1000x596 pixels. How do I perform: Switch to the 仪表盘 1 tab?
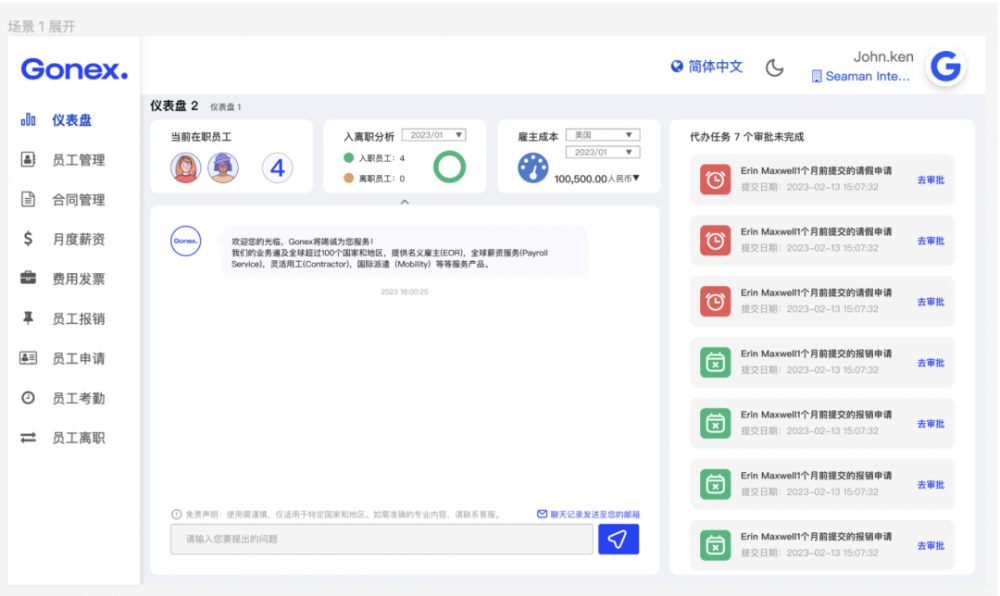coord(226,107)
